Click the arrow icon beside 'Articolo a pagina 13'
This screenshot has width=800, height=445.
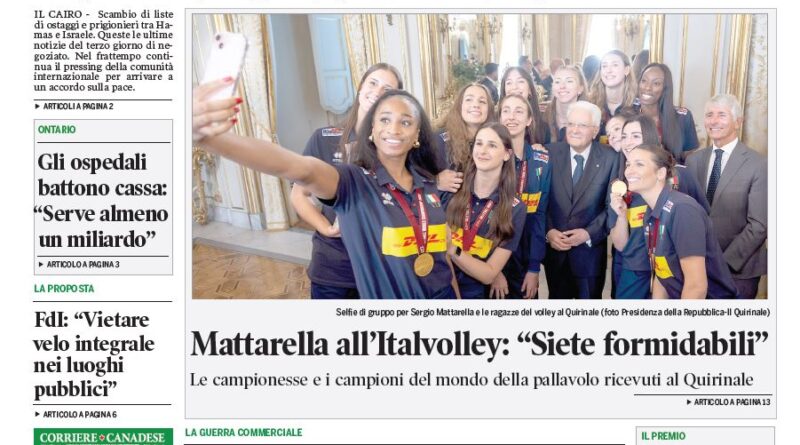click(689, 402)
